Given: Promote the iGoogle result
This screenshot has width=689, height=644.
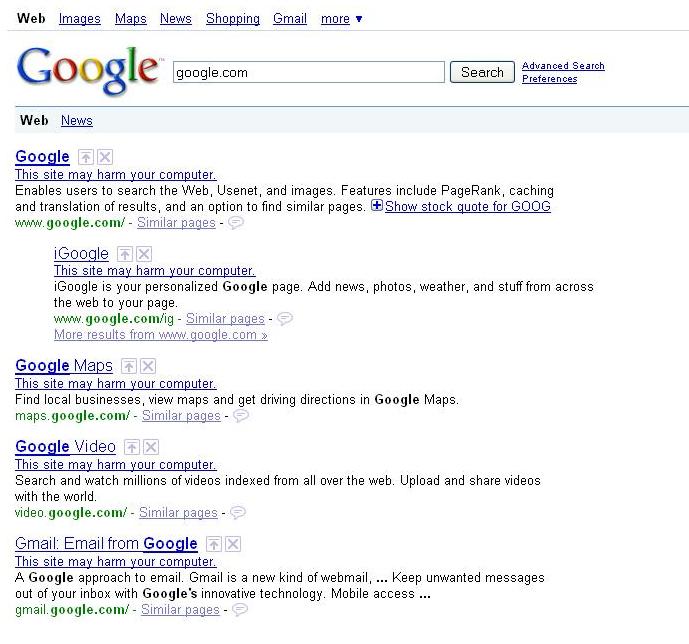Looking at the screenshot, I should pos(125,254).
